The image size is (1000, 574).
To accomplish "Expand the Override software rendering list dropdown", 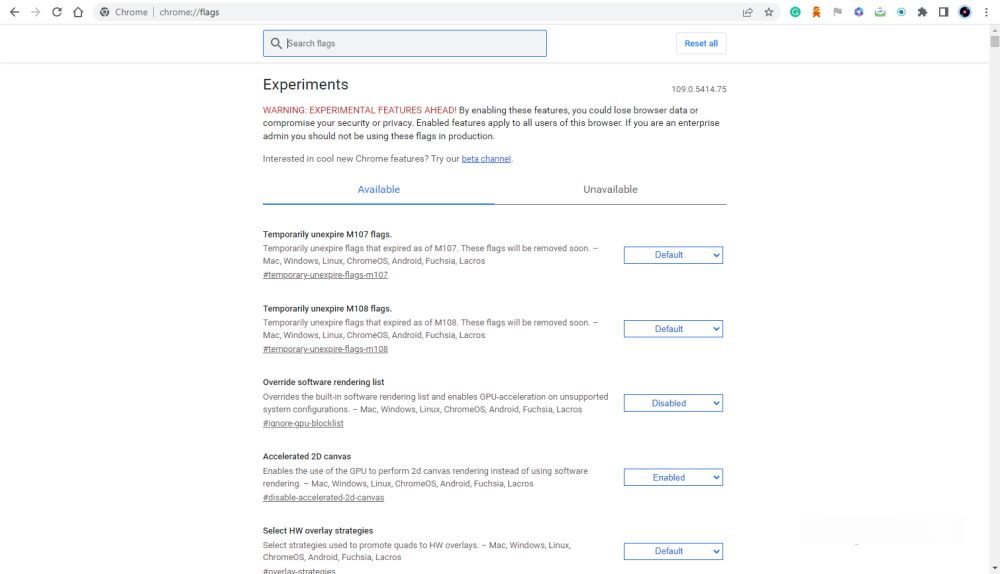I will point(673,403).
